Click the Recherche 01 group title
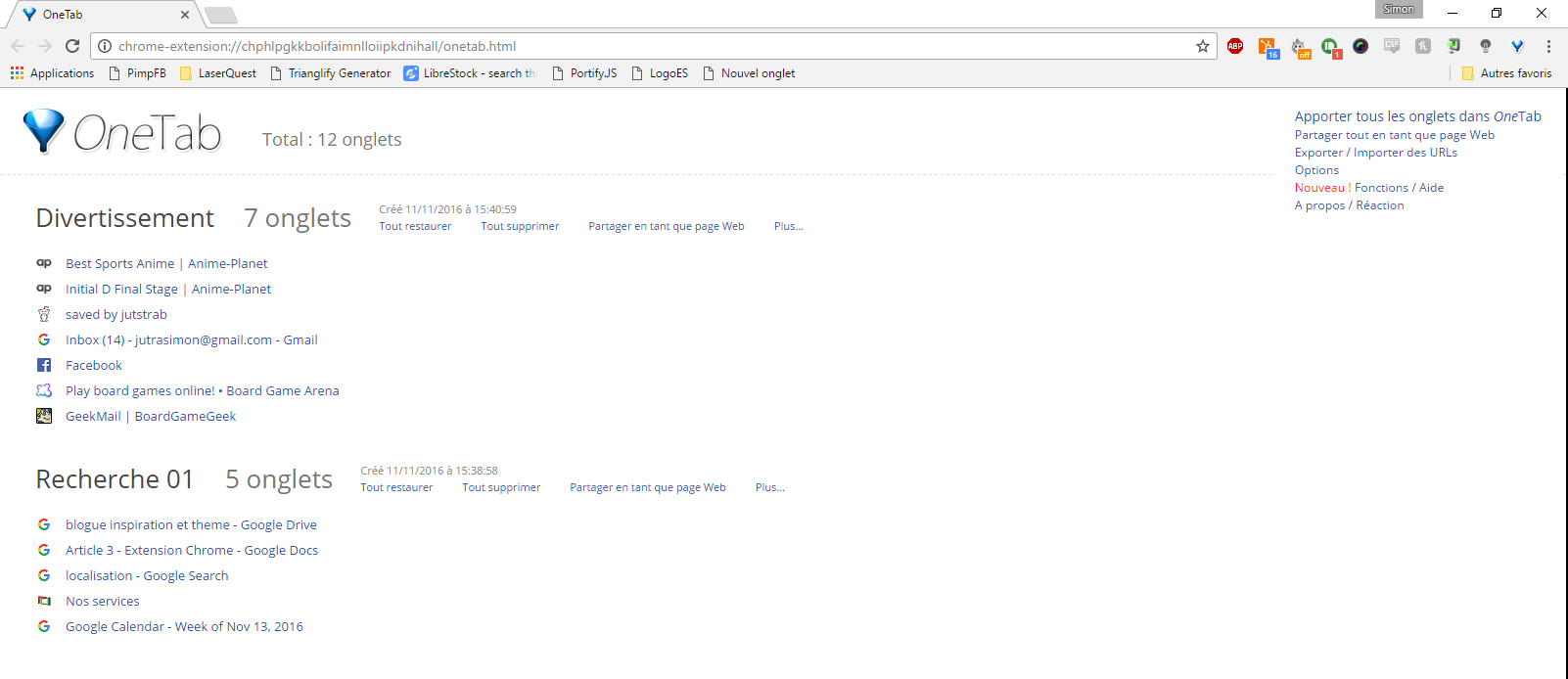This screenshot has height=679, width=1568. 115,479
